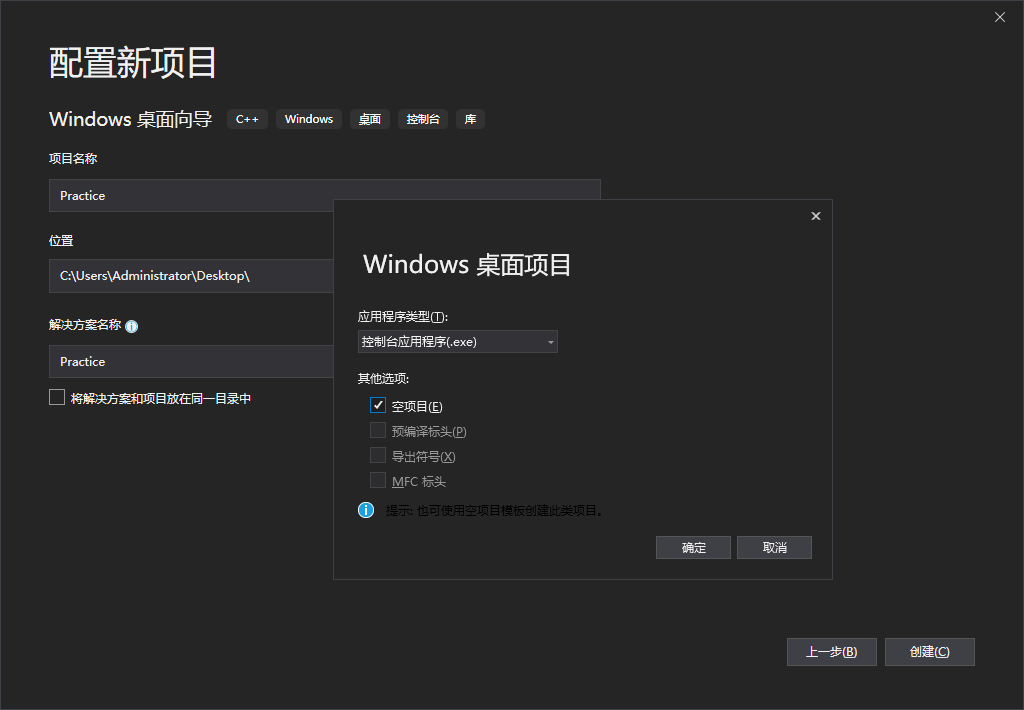Click the 配置新项目 heading
This screenshot has height=710, width=1024.
[x=133, y=63]
